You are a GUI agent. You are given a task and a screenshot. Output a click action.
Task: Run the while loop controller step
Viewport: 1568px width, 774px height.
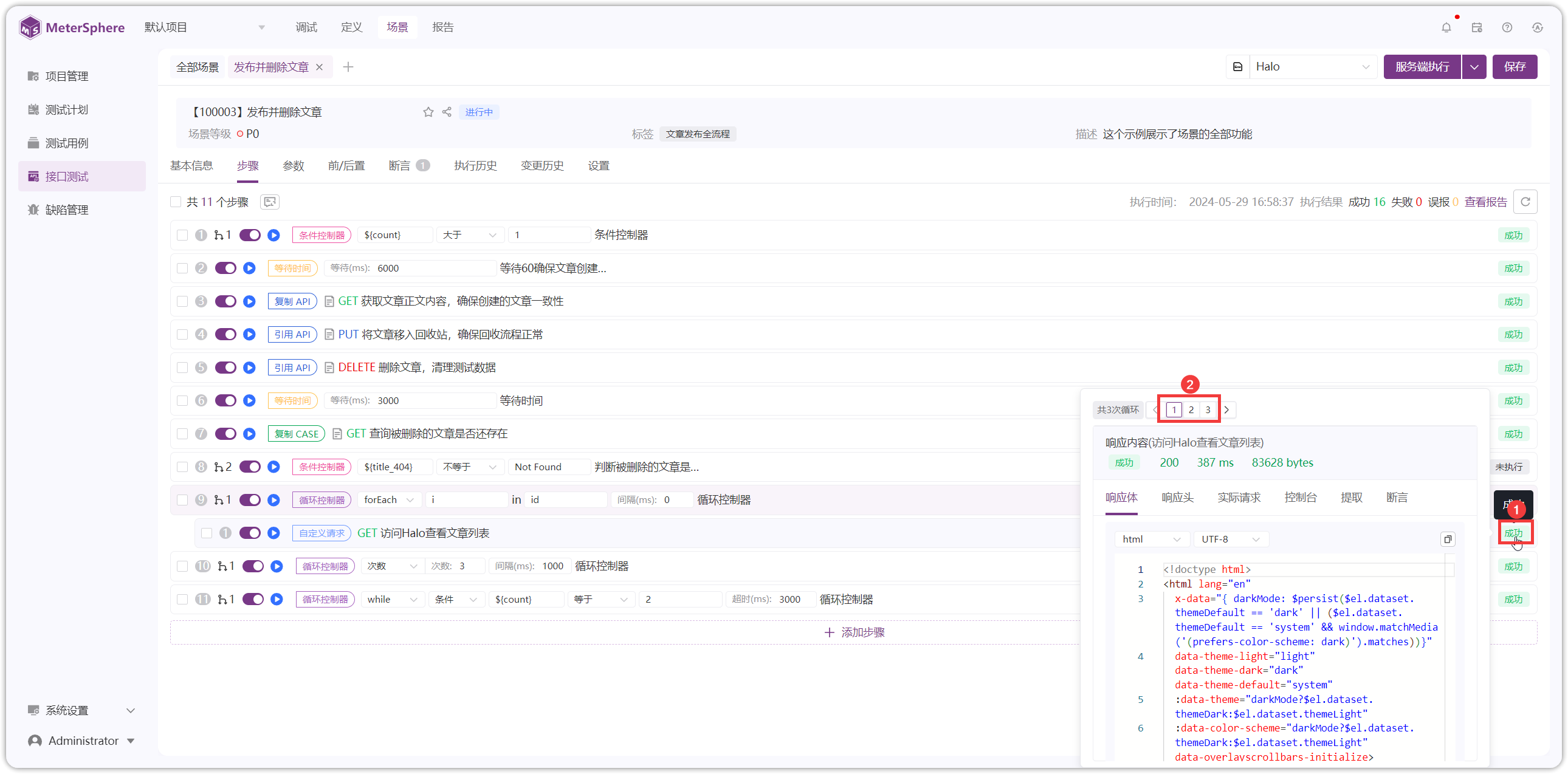277,600
